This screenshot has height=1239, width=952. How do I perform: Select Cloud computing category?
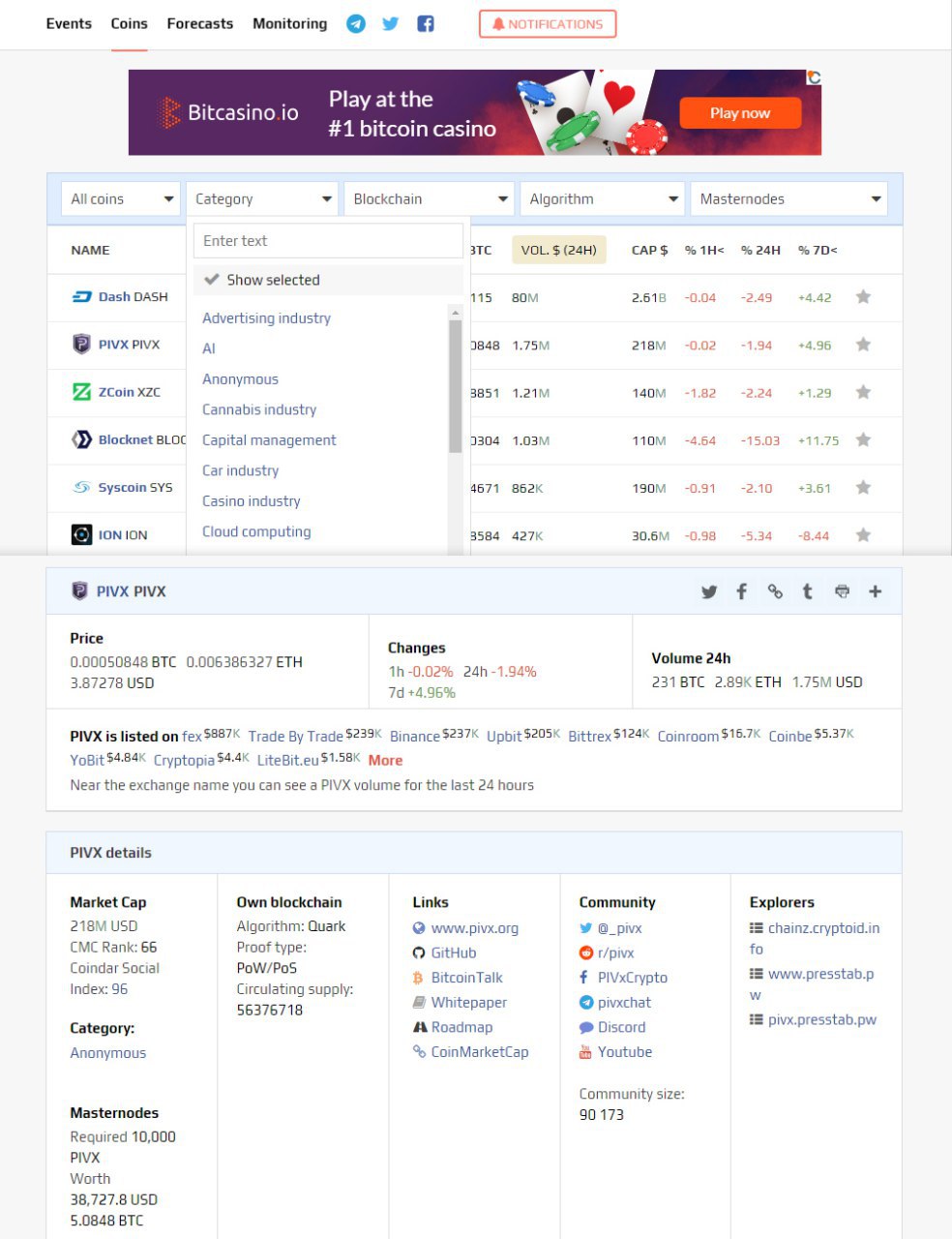point(256,531)
